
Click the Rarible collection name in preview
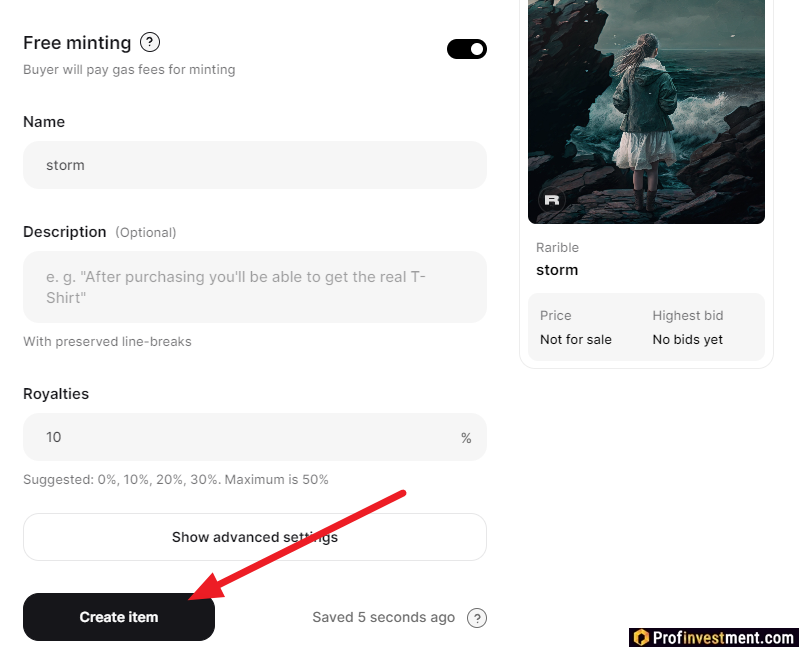(x=557, y=248)
